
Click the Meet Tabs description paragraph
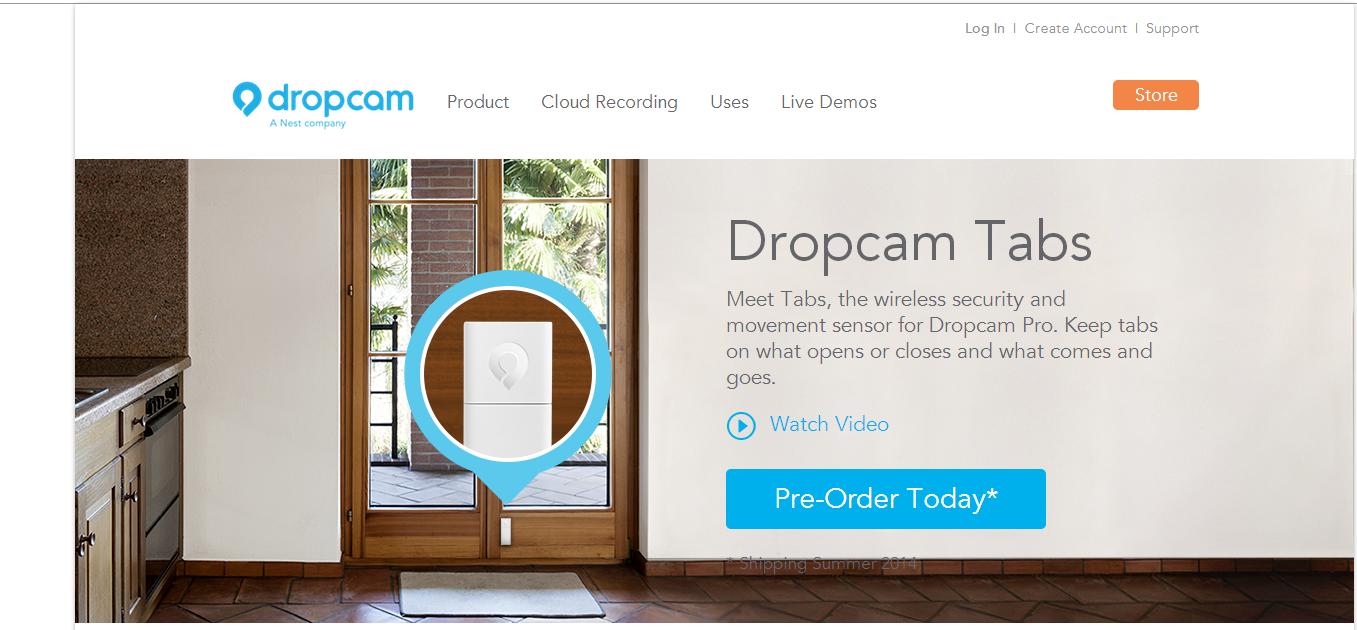[942, 338]
